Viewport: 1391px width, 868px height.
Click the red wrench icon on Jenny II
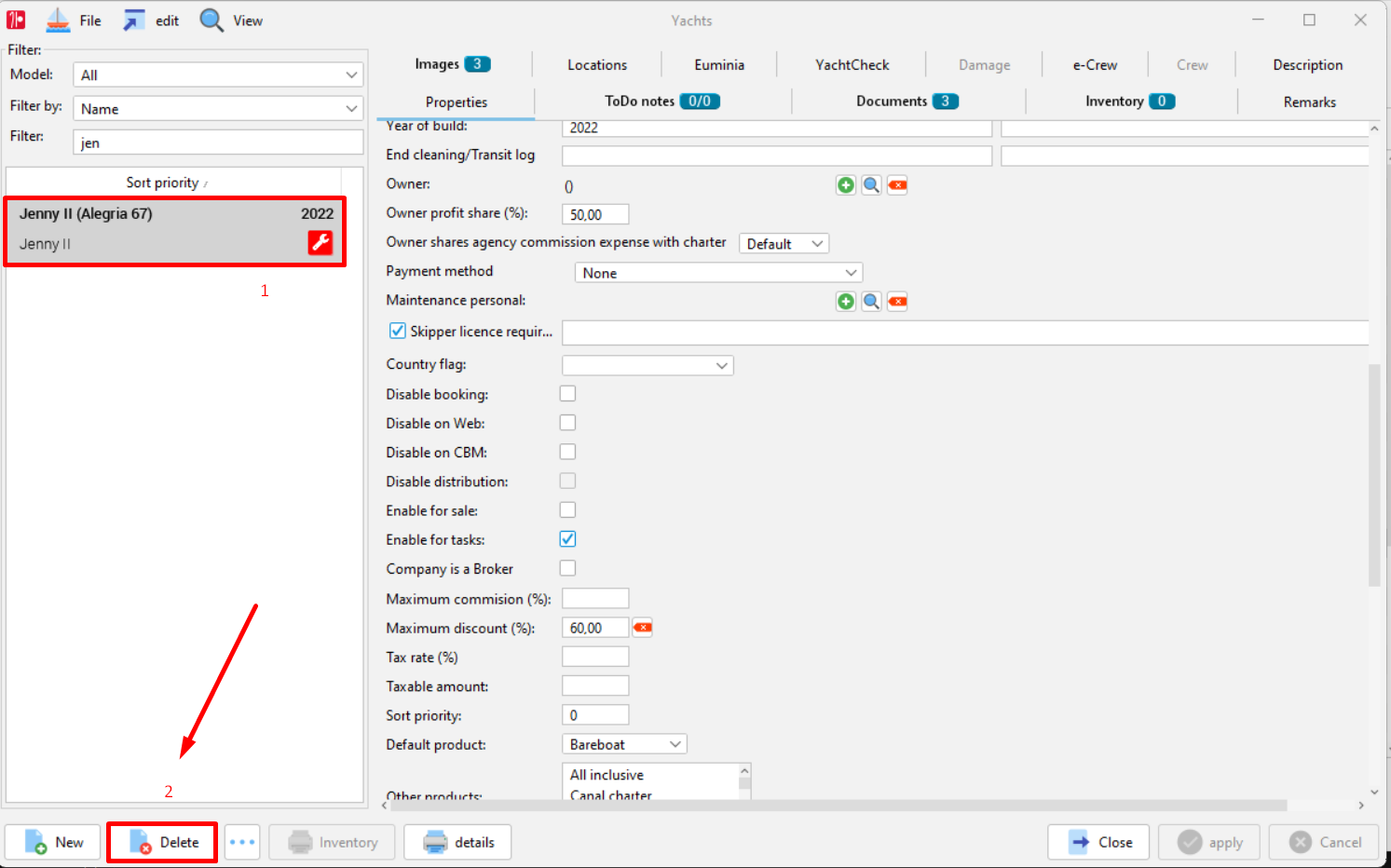pyautogui.click(x=320, y=243)
